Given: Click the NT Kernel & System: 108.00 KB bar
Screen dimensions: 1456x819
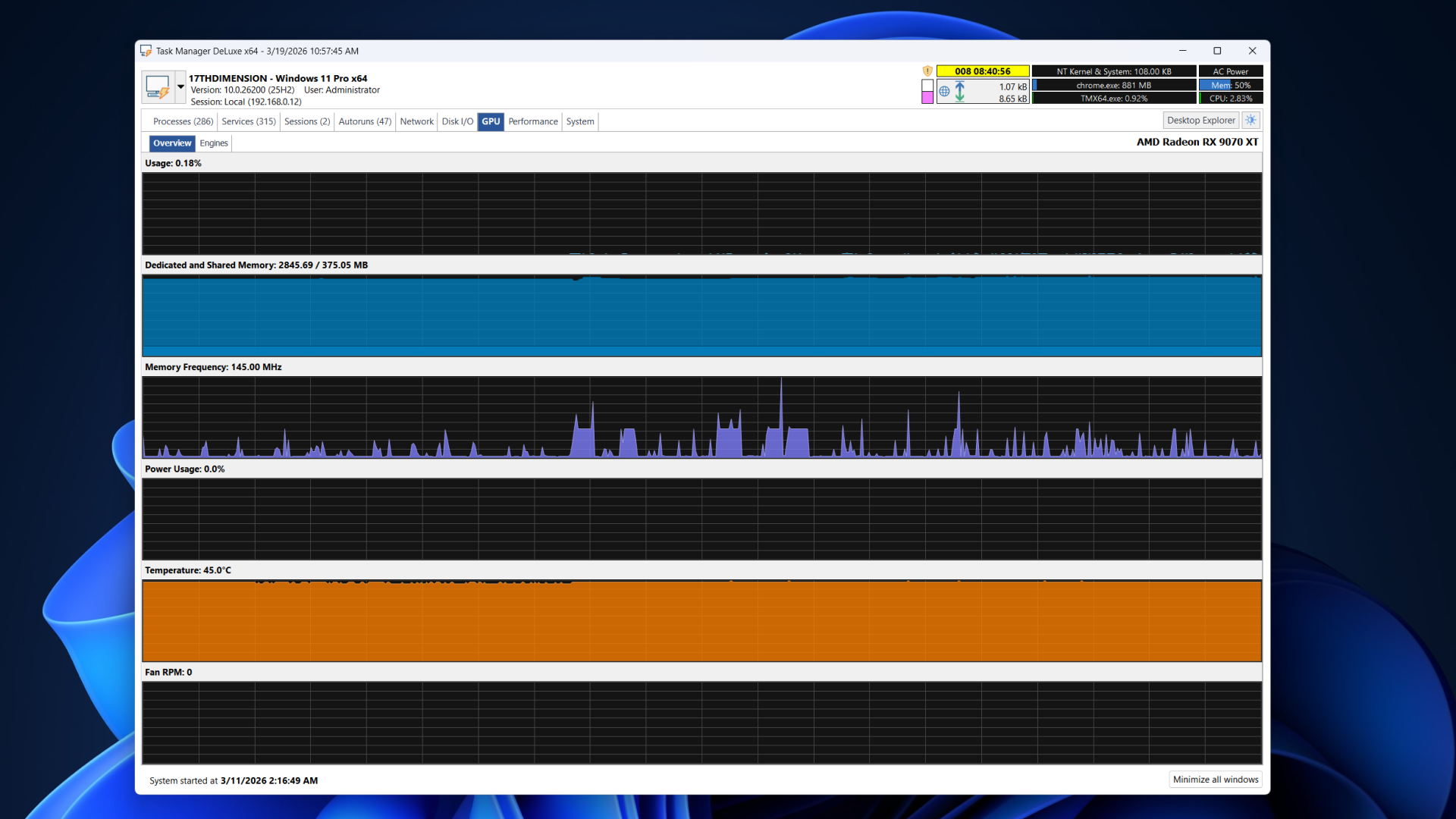Looking at the screenshot, I should coord(1114,71).
